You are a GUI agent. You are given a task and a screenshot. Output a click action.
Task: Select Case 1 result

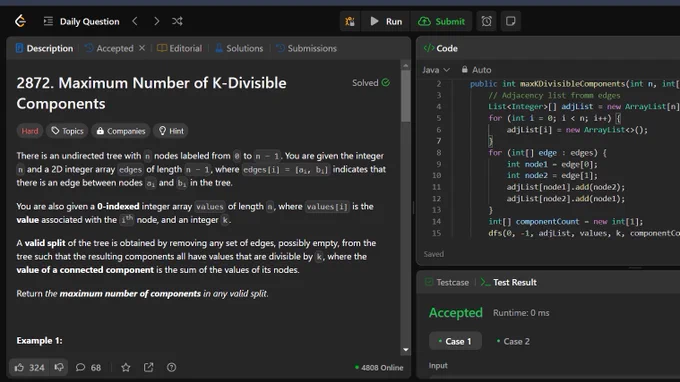pos(455,341)
